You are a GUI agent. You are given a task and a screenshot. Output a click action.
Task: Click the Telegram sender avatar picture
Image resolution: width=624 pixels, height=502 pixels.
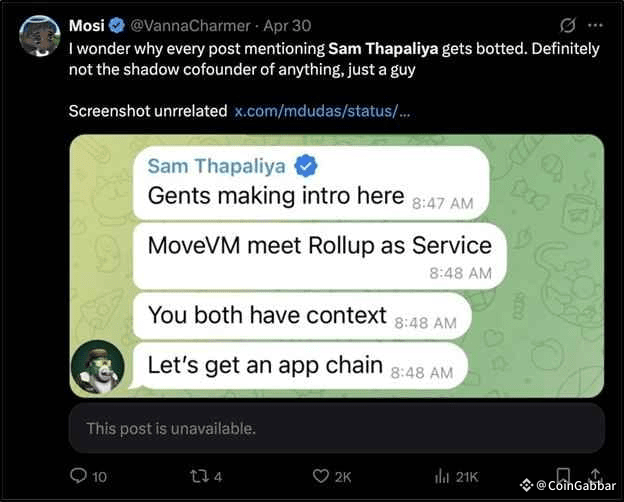tap(98, 367)
